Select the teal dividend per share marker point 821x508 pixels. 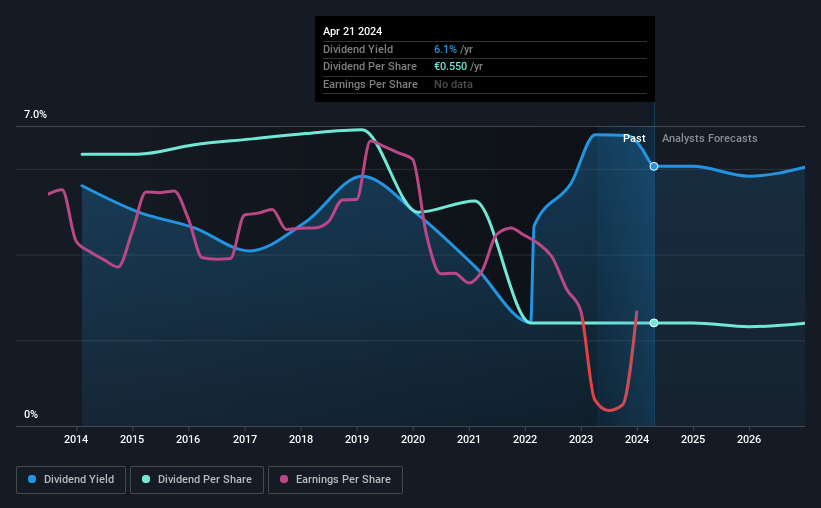[x=654, y=323]
